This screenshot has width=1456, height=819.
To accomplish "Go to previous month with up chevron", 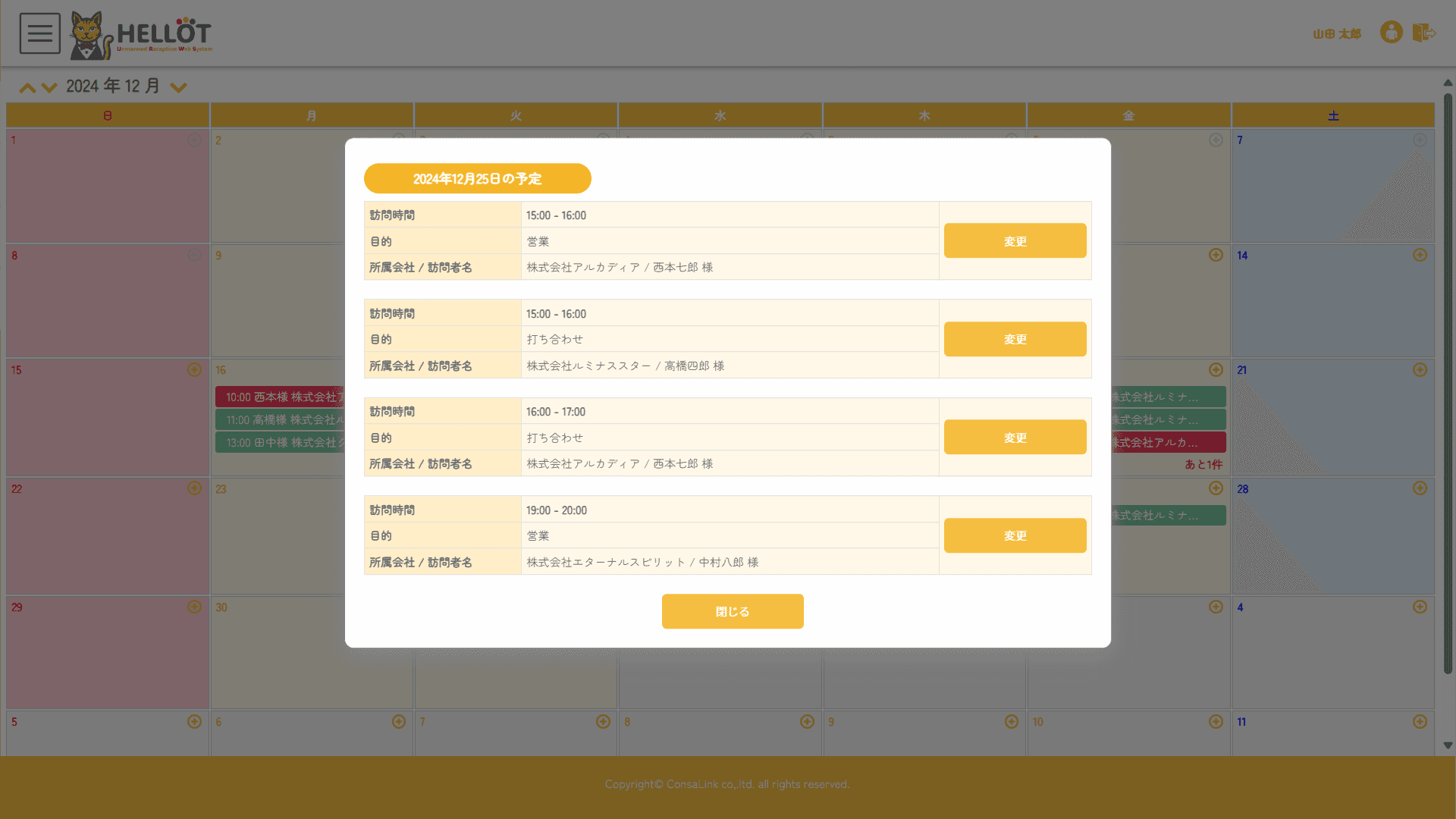I will tap(27, 88).
